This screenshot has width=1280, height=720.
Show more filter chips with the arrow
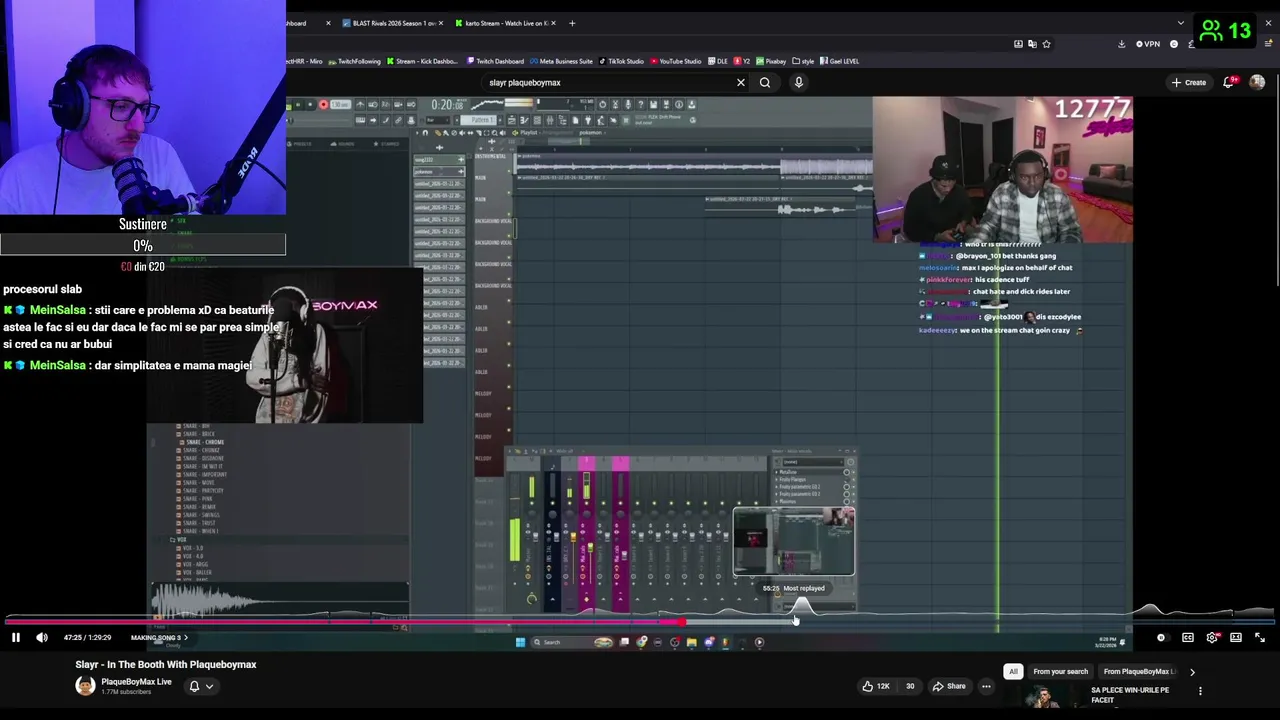(1192, 672)
